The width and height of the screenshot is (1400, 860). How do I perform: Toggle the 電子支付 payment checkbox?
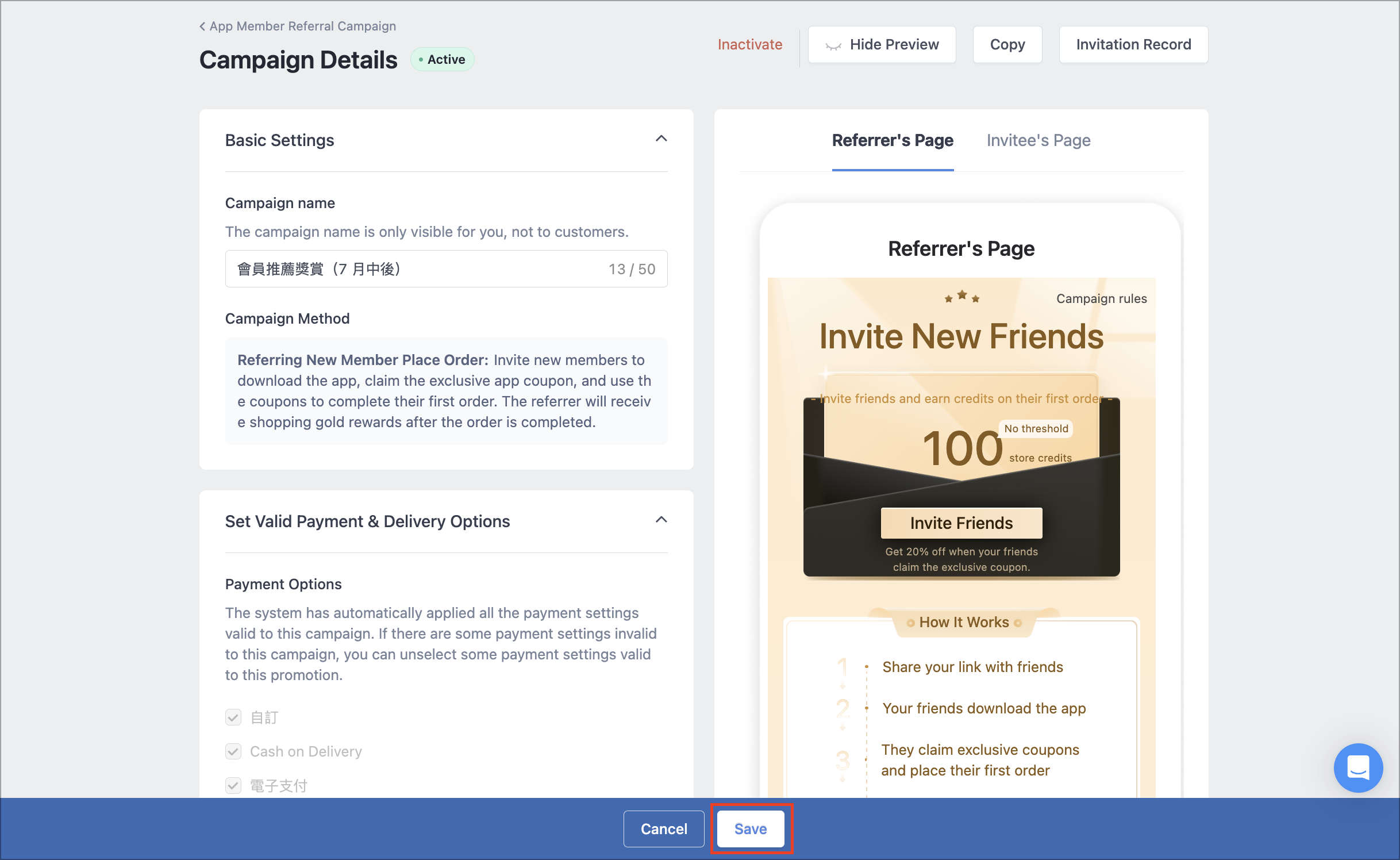coord(233,785)
